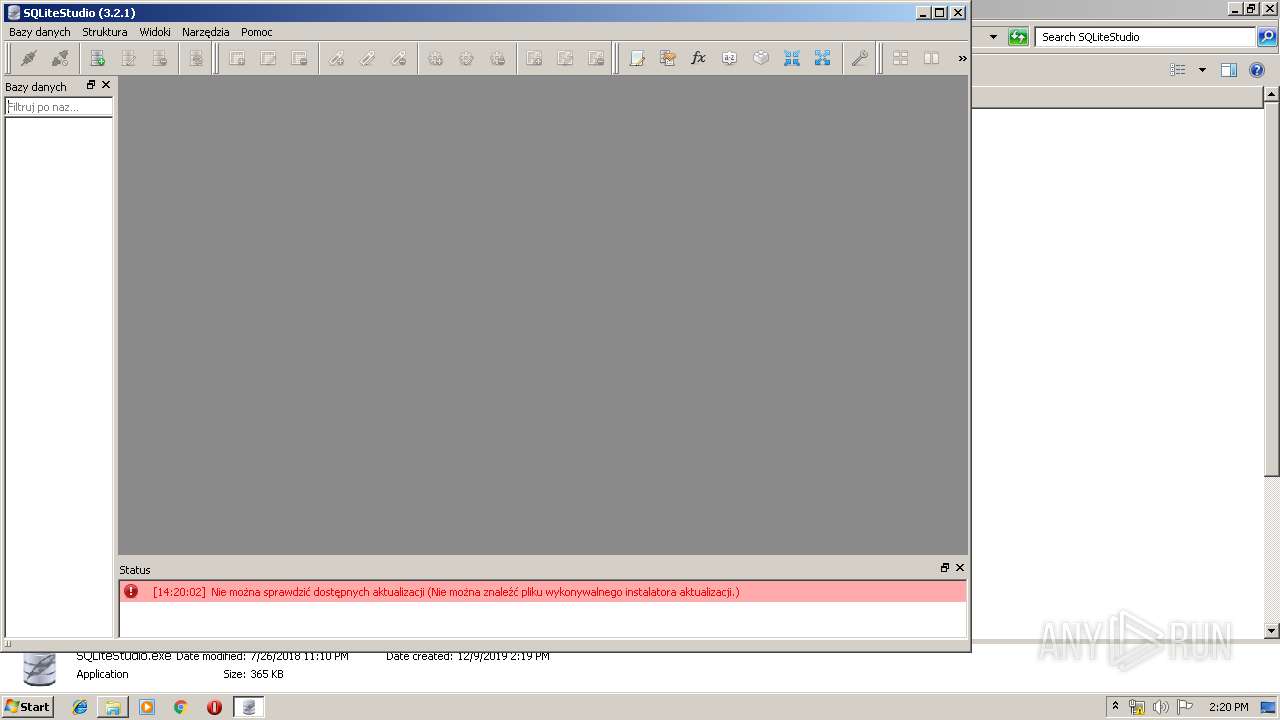Image resolution: width=1280 pixels, height=720 pixels.
Task: Open Internet Explorer from the taskbar
Action: [x=80, y=707]
